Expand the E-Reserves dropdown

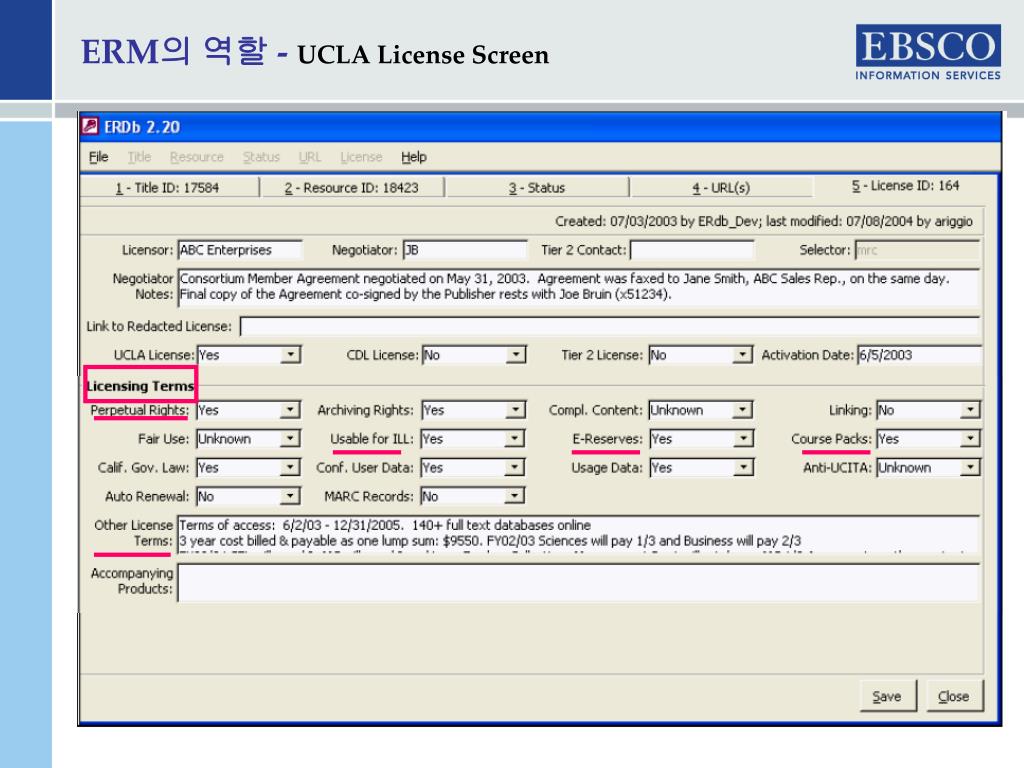pyautogui.click(x=743, y=438)
